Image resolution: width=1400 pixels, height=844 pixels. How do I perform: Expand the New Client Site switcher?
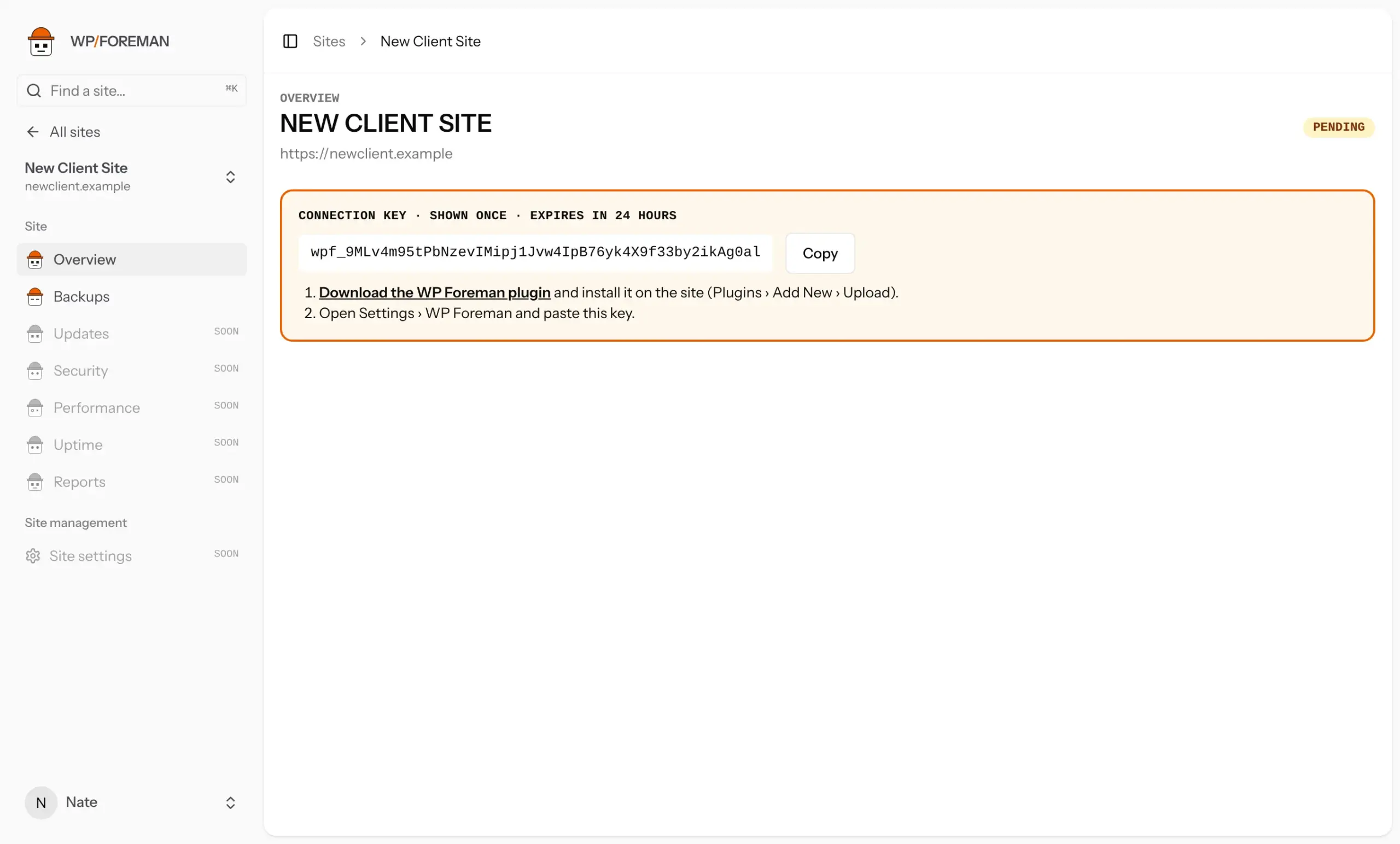230,177
